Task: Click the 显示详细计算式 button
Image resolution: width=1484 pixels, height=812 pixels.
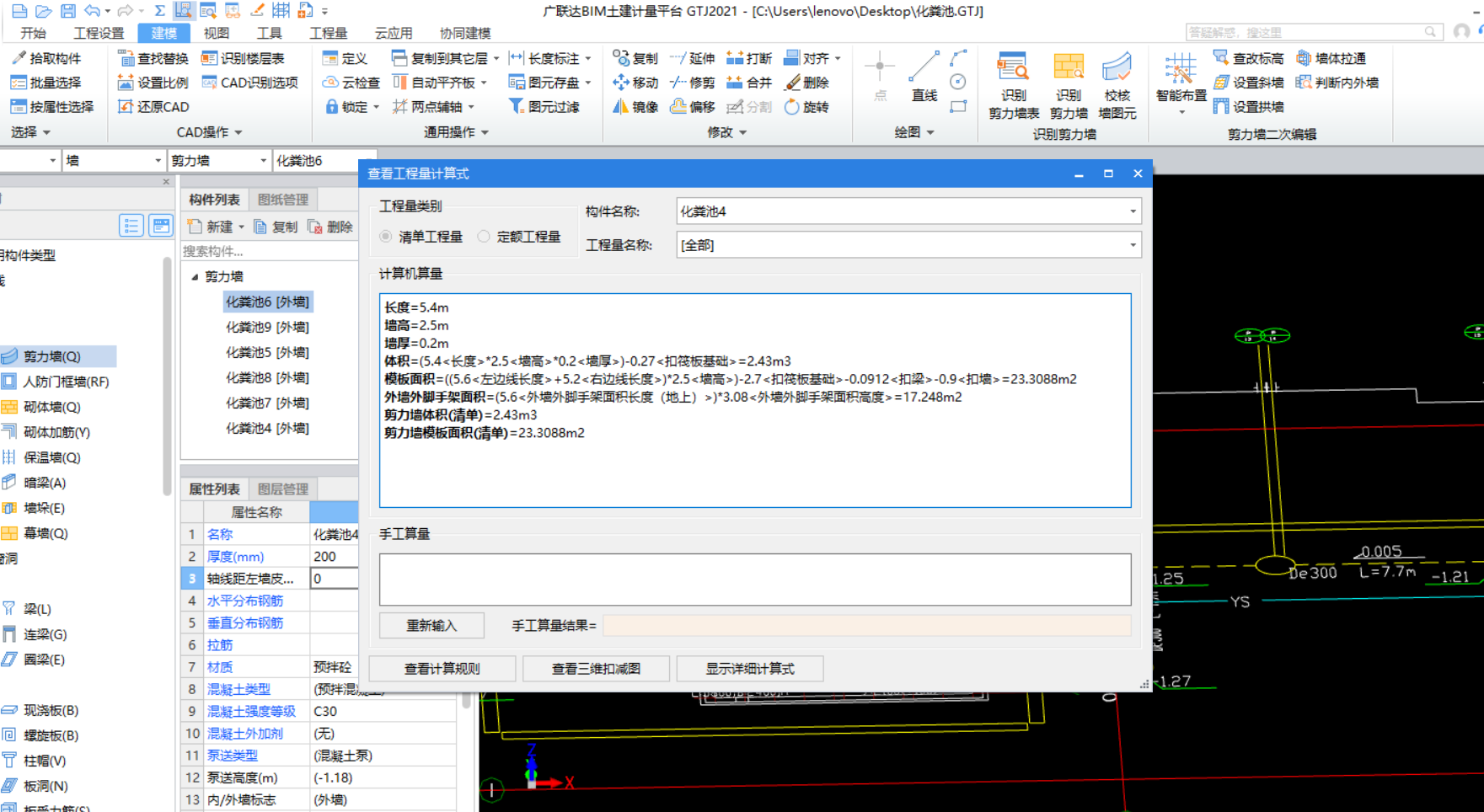Action: [x=750, y=669]
